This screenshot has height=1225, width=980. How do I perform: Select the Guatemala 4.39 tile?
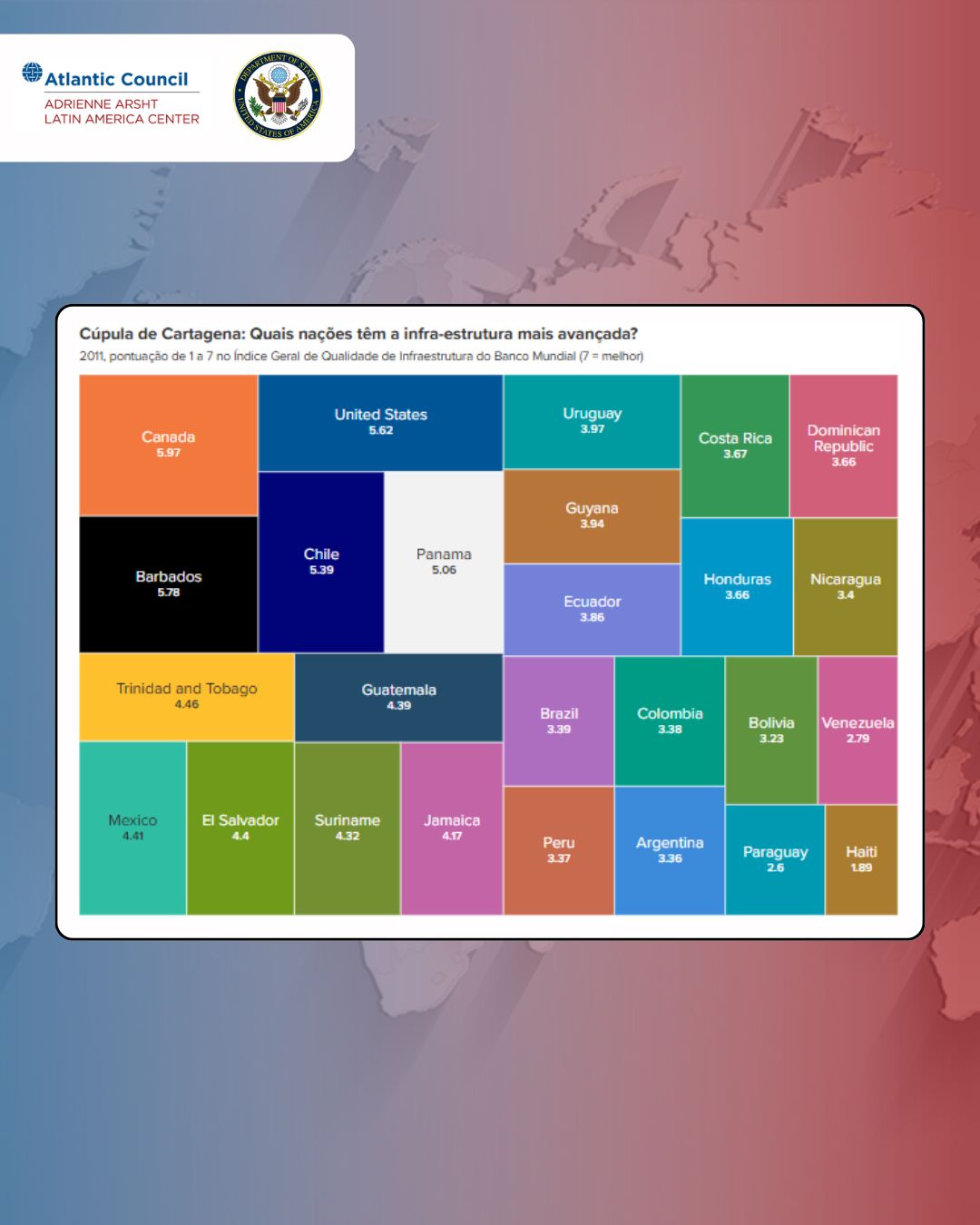(399, 698)
